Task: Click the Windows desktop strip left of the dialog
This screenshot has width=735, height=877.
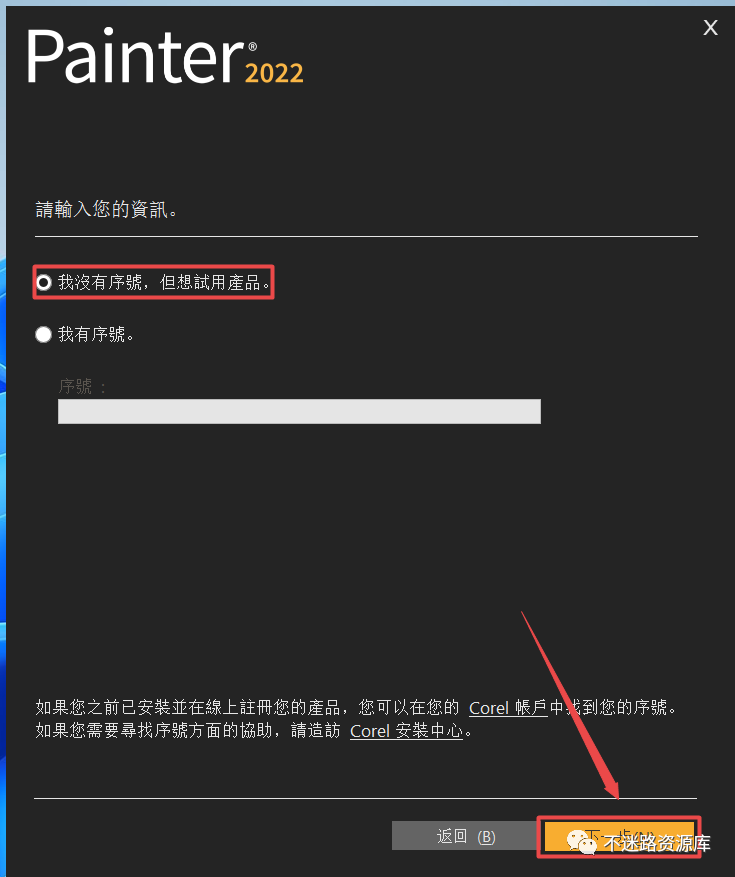Action: tap(3, 447)
